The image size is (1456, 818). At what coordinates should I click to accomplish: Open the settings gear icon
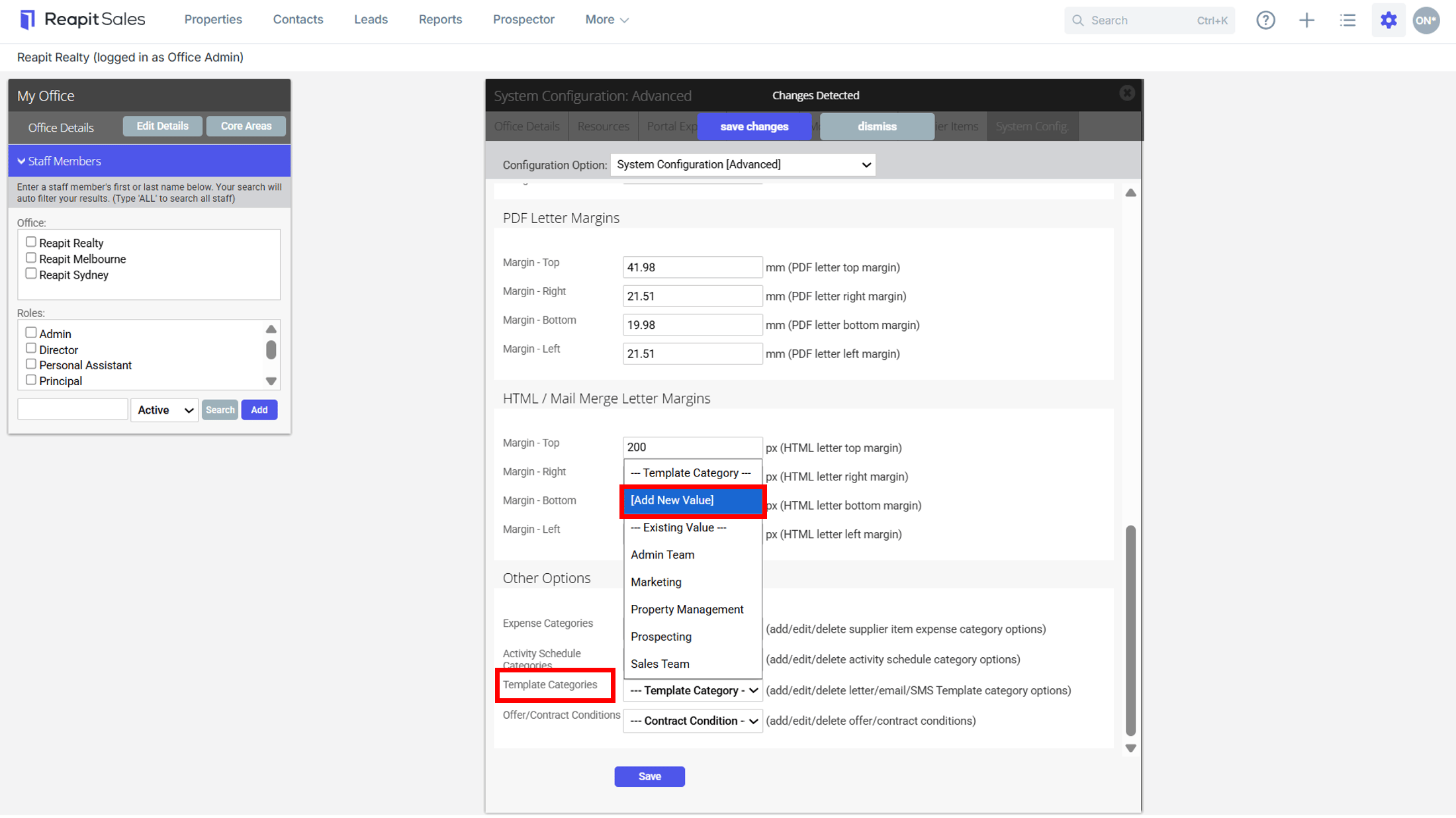click(x=1388, y=21)
